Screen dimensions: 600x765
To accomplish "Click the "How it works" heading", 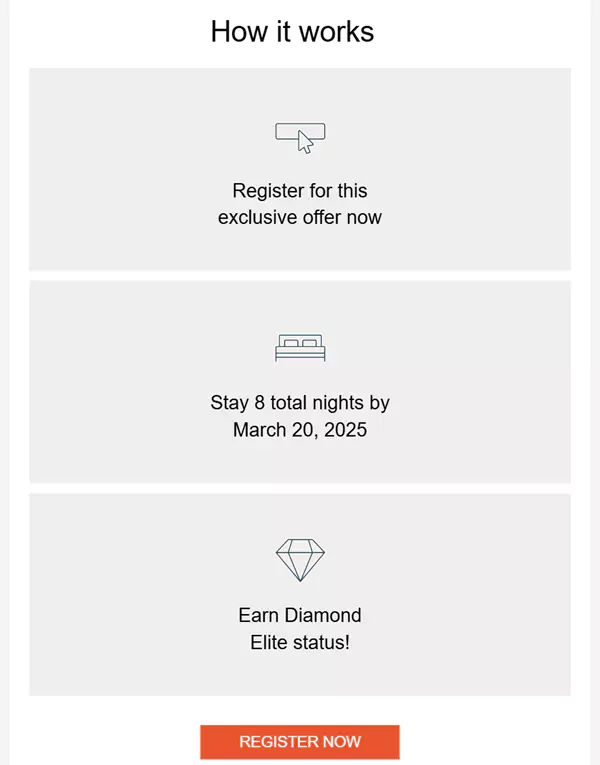I will (x=292, y=32).
